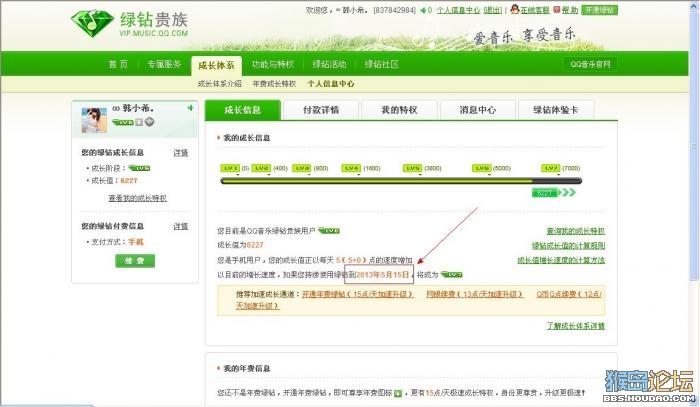The height and width of the screenshot is (407, 700).
Task: Open 详情 beside 您的绿钻付费信息
Action: click(x=181, y=226)
